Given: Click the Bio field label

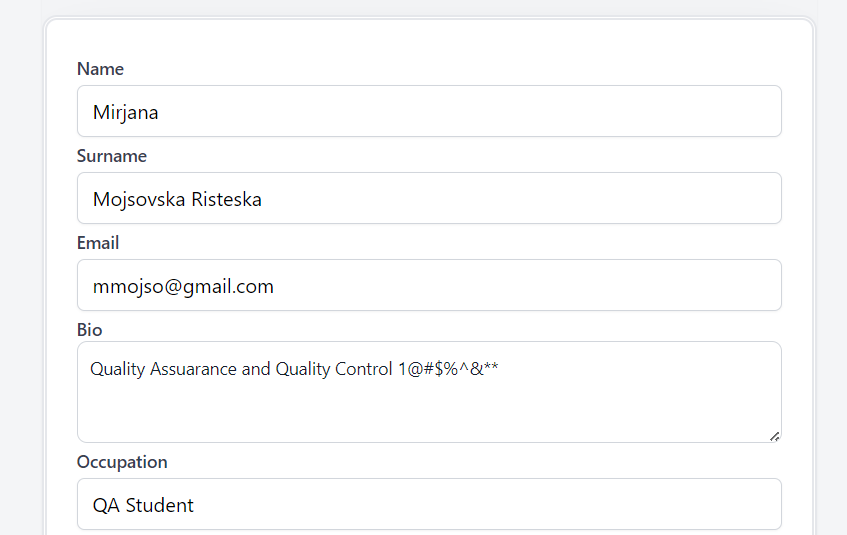Looking at the screenshot, I should [90, 330].
